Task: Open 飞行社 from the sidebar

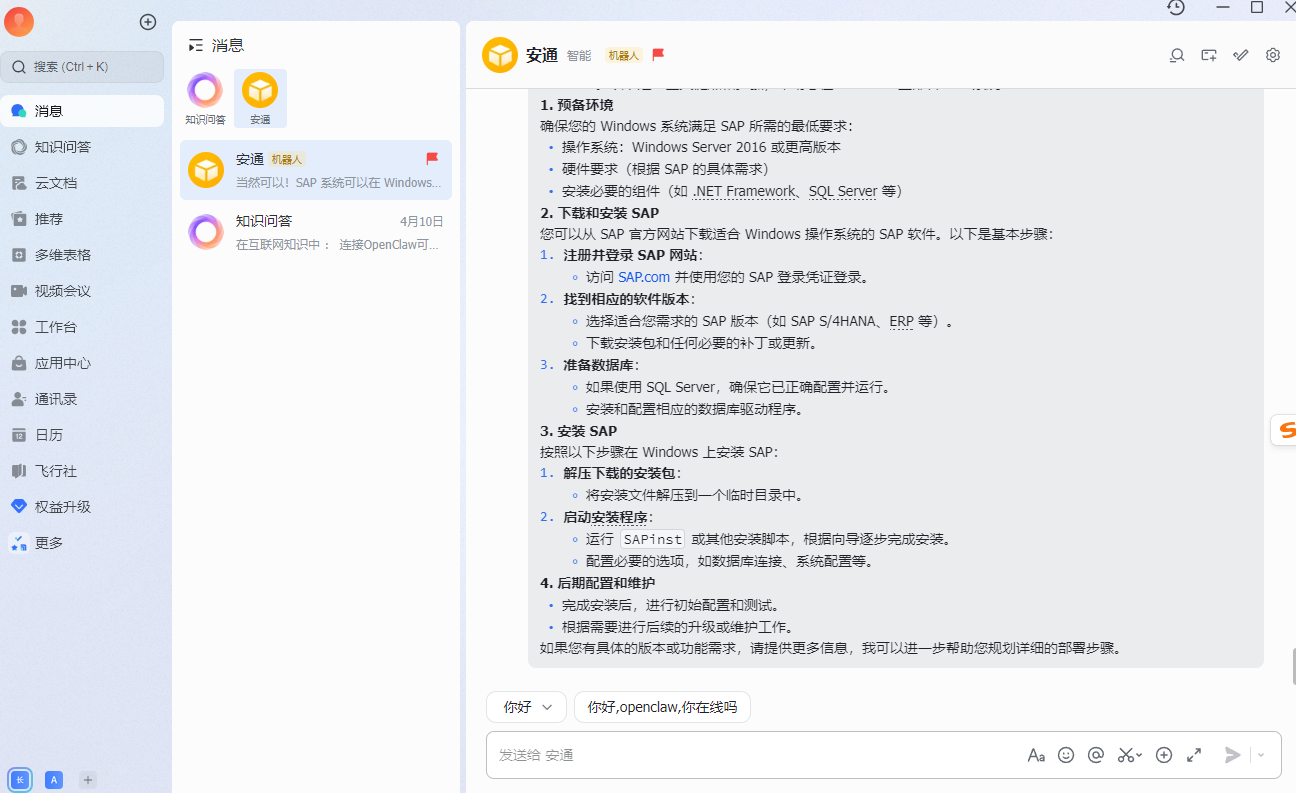Action: click(x=83, y=471)
